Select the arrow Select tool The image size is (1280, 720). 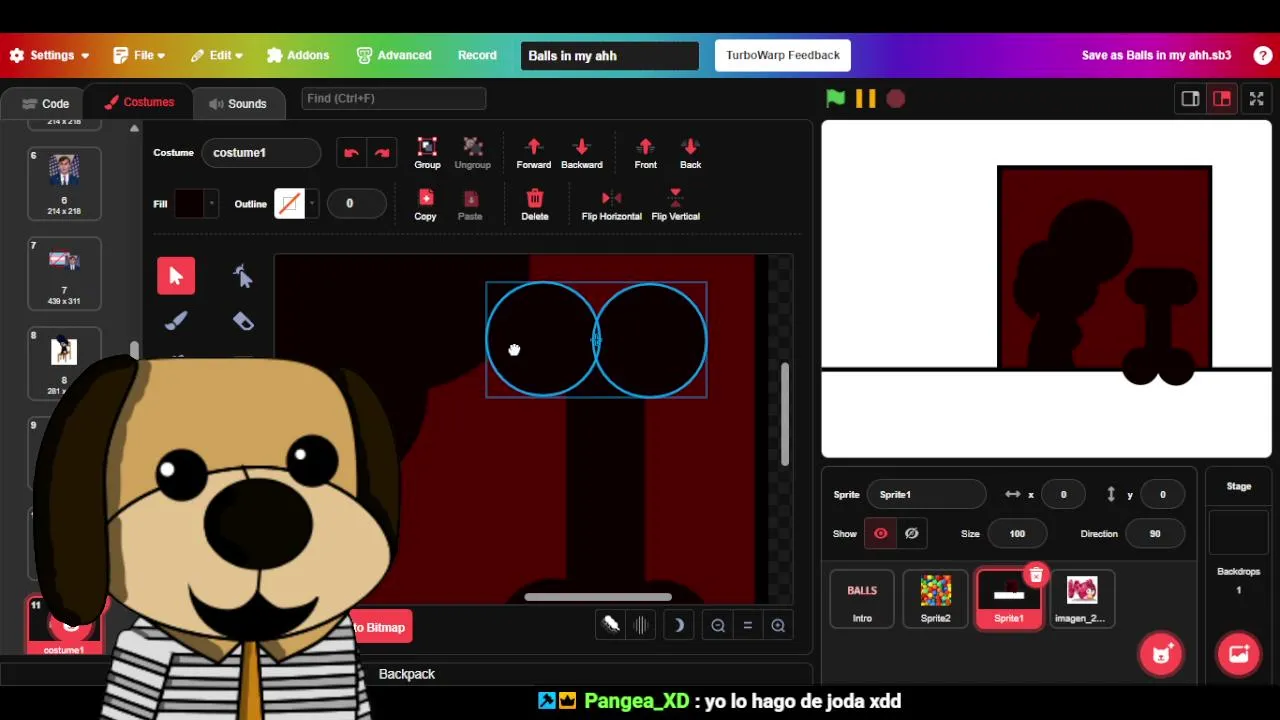(176, 276)
